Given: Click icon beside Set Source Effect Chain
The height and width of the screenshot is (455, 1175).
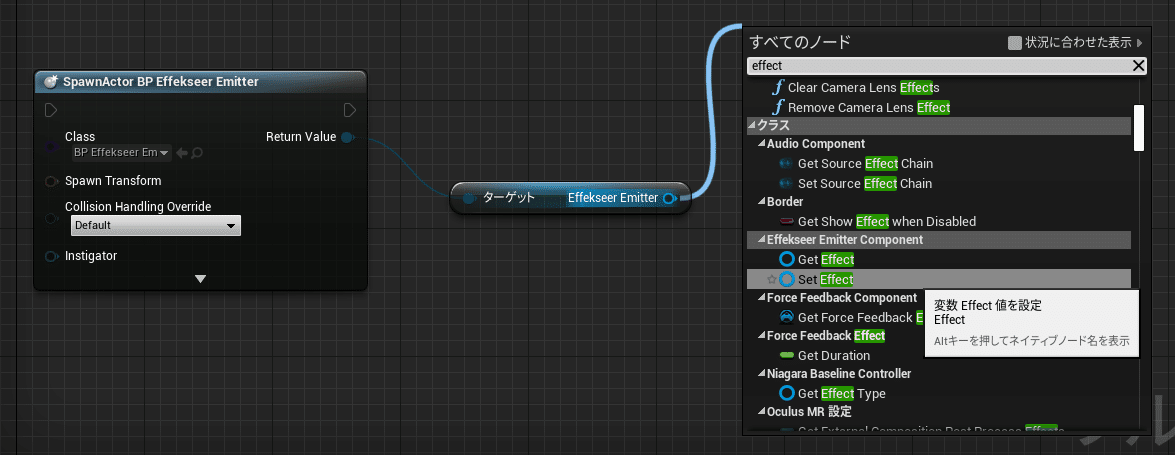Looking at the screenshot, I should (786, 183).
